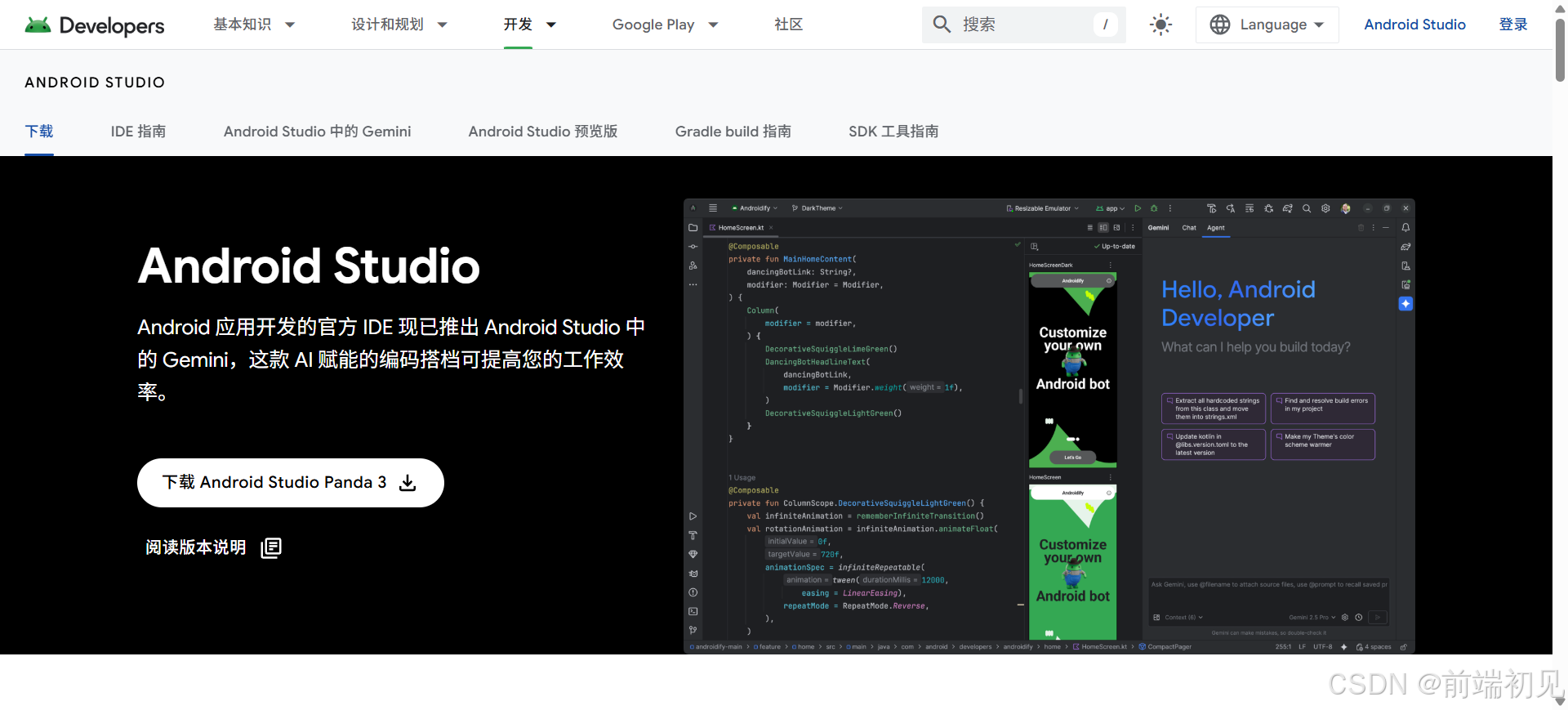Click the send arrow button in Gemini prompt
The height and width of the screenshot is (710, 1568).
click(1378, 618)
